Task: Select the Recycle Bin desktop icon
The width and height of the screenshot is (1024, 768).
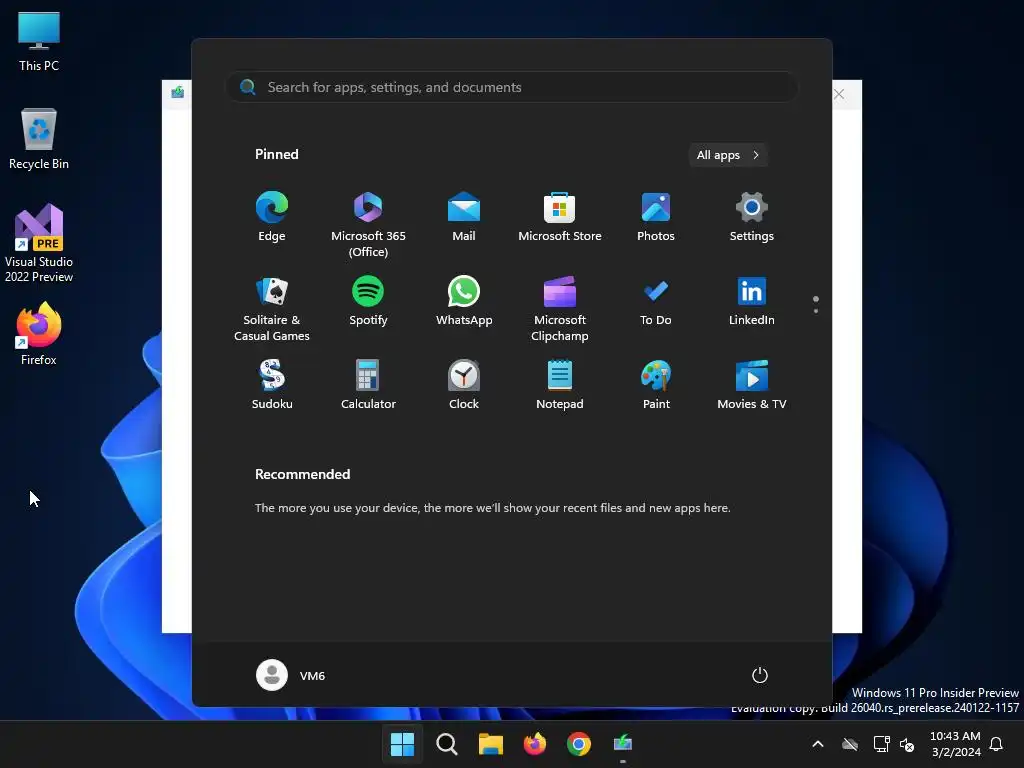Action: coord(39,138)
